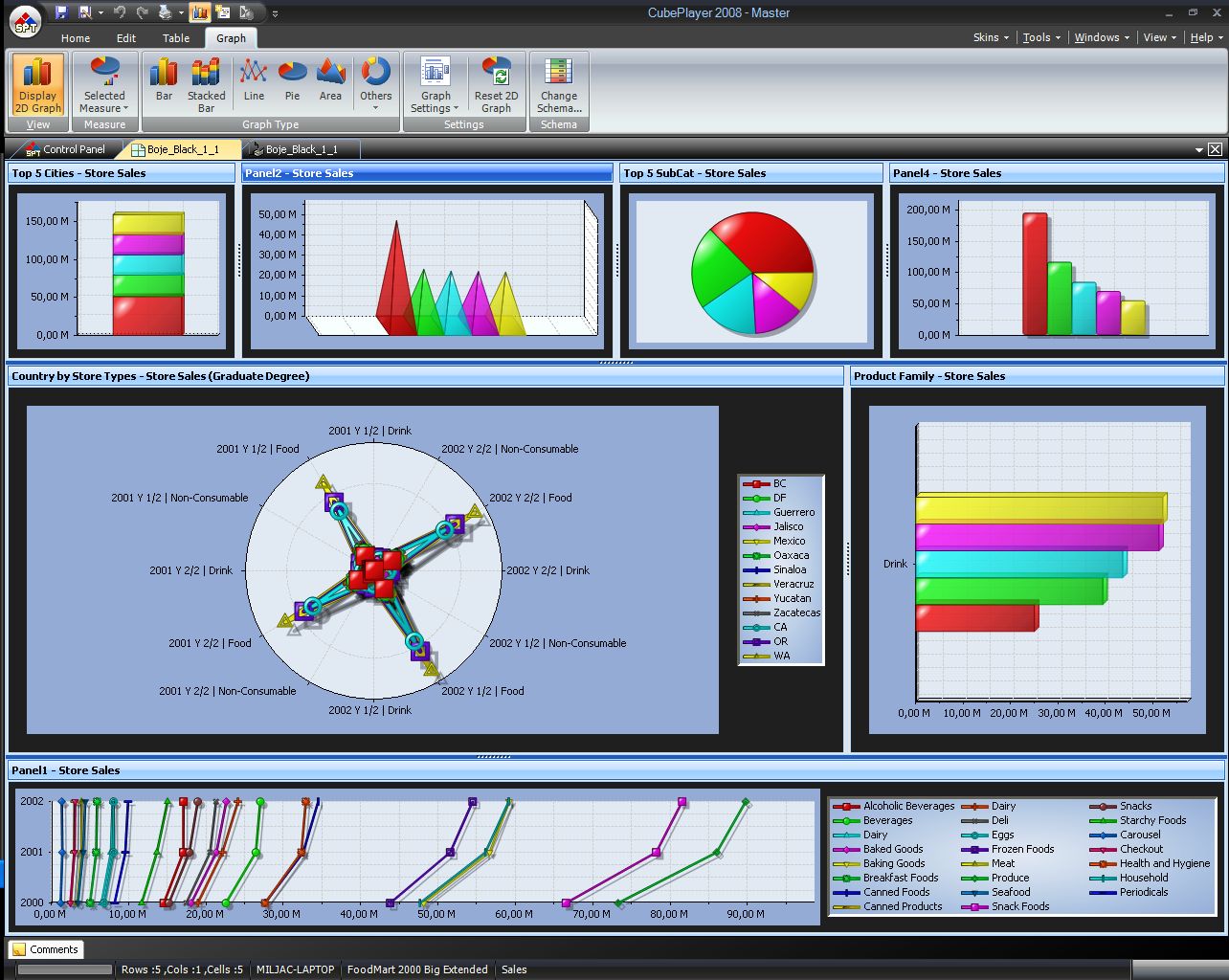Image resolution: width=1229 pixels, height=980 pixels.
Task: Open the dropdown arrow next to Print icon
Action: point(180,13)
